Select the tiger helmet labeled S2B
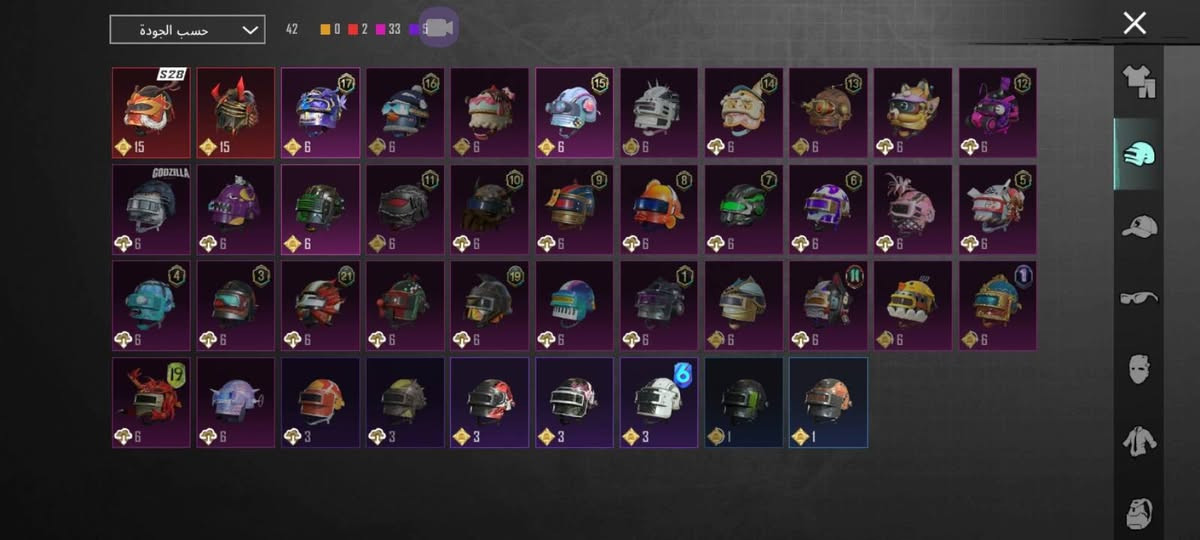The image size is (1200, 540). (x=151, y=113)
